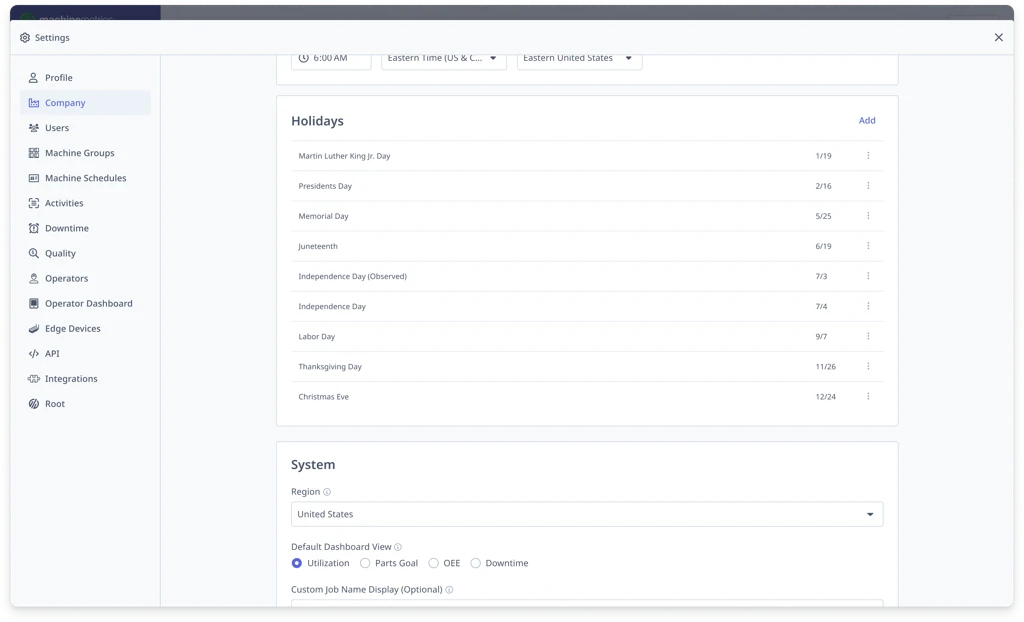This screenshot has width=1024, height=622.
Task: Click info icon next to Region label
Action: 327,492
